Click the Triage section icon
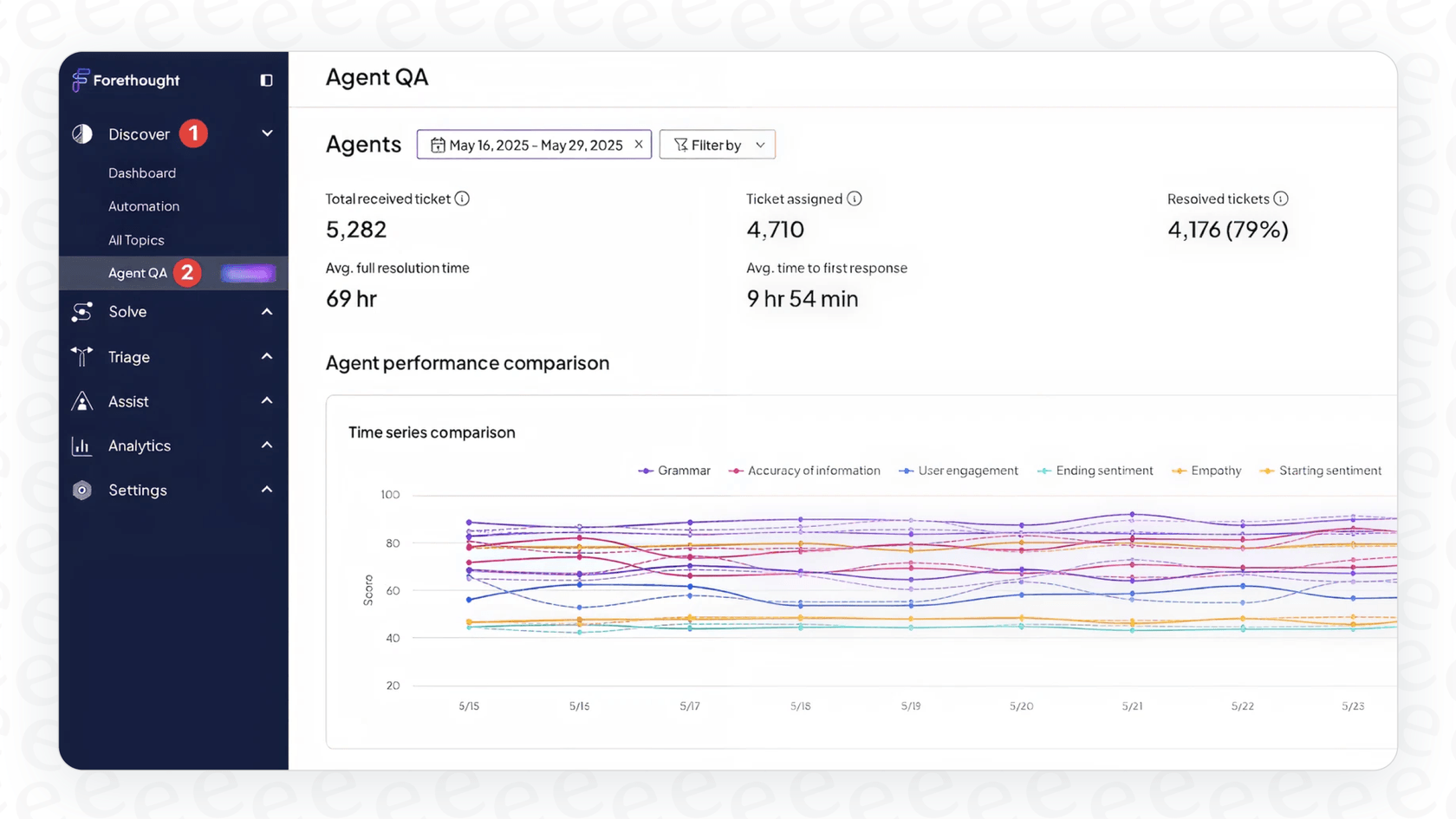Image resolution: width=1456 pixels, height=819 pixels. [x=82, y=356]
